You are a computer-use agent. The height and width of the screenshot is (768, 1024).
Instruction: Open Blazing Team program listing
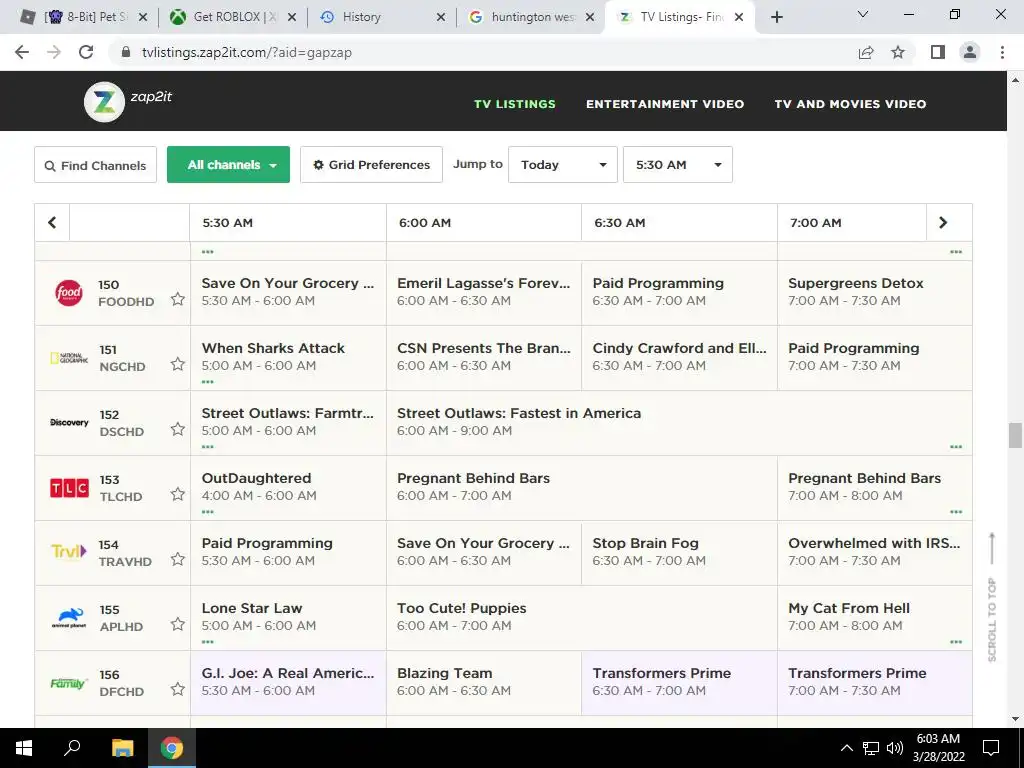coord(484,682)
